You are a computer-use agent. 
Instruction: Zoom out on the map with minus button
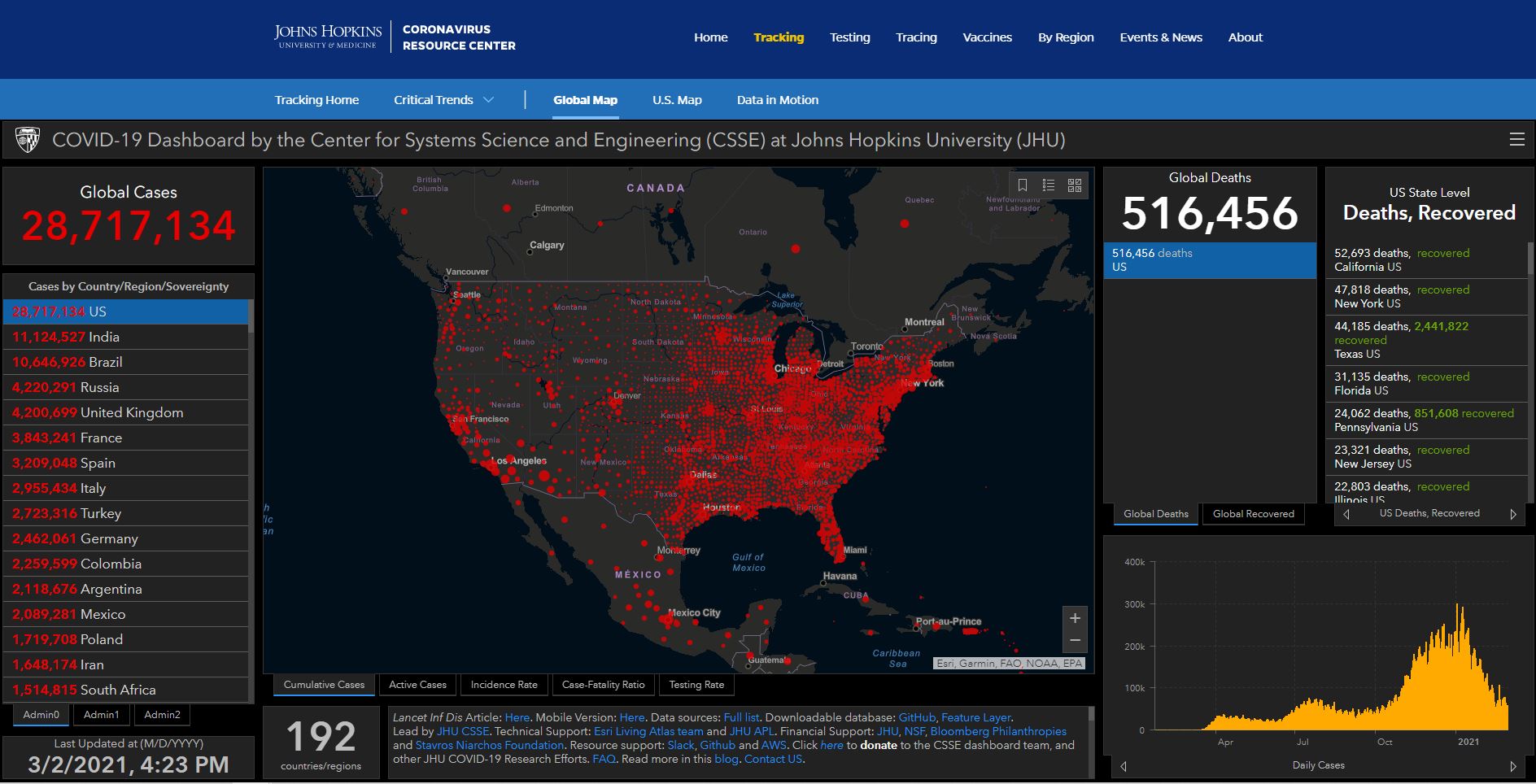tap(1075, 641)
